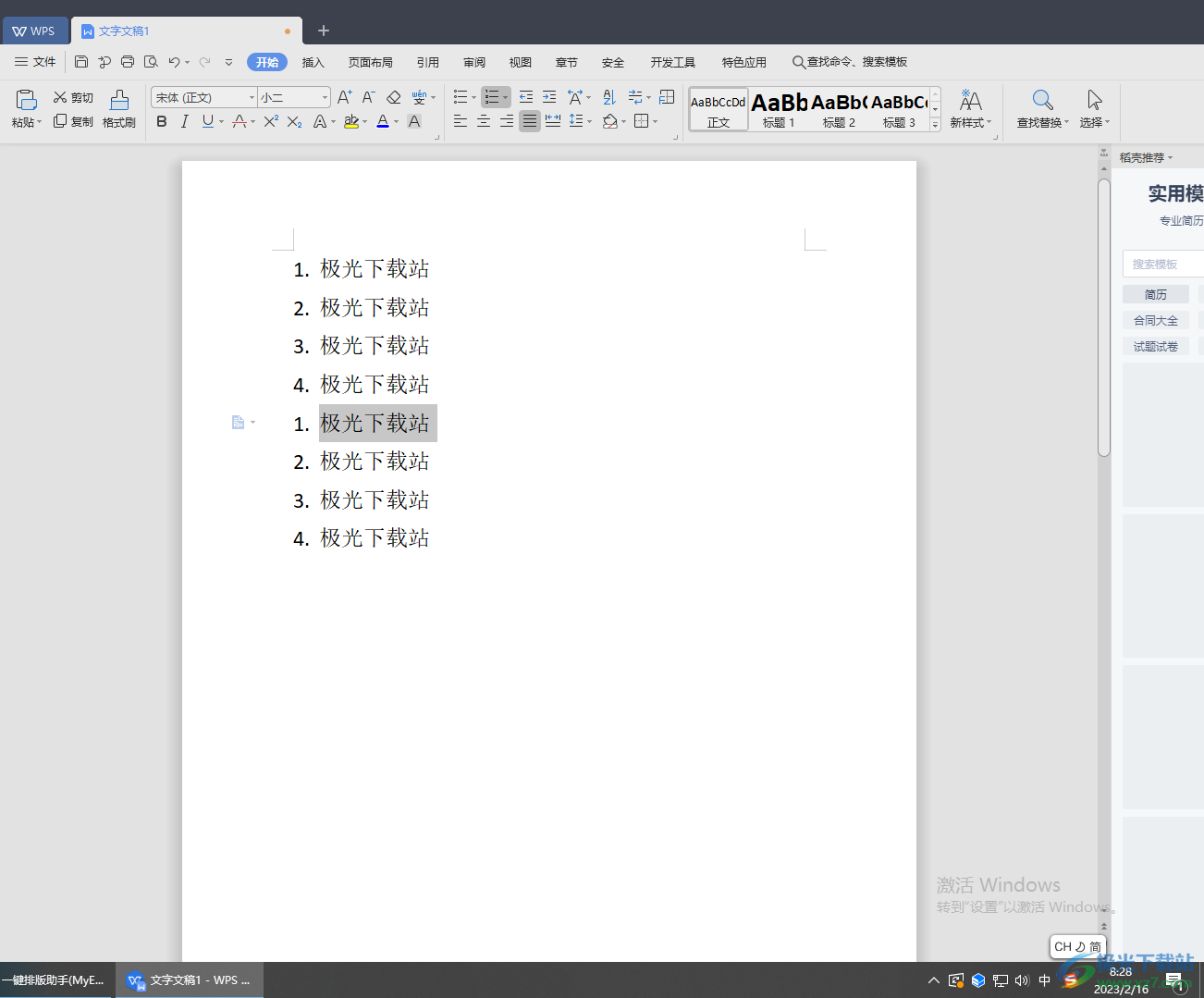Switch to the 视图 ribbon tab
Screen dimensions: 1204x998
pos(521,62)
